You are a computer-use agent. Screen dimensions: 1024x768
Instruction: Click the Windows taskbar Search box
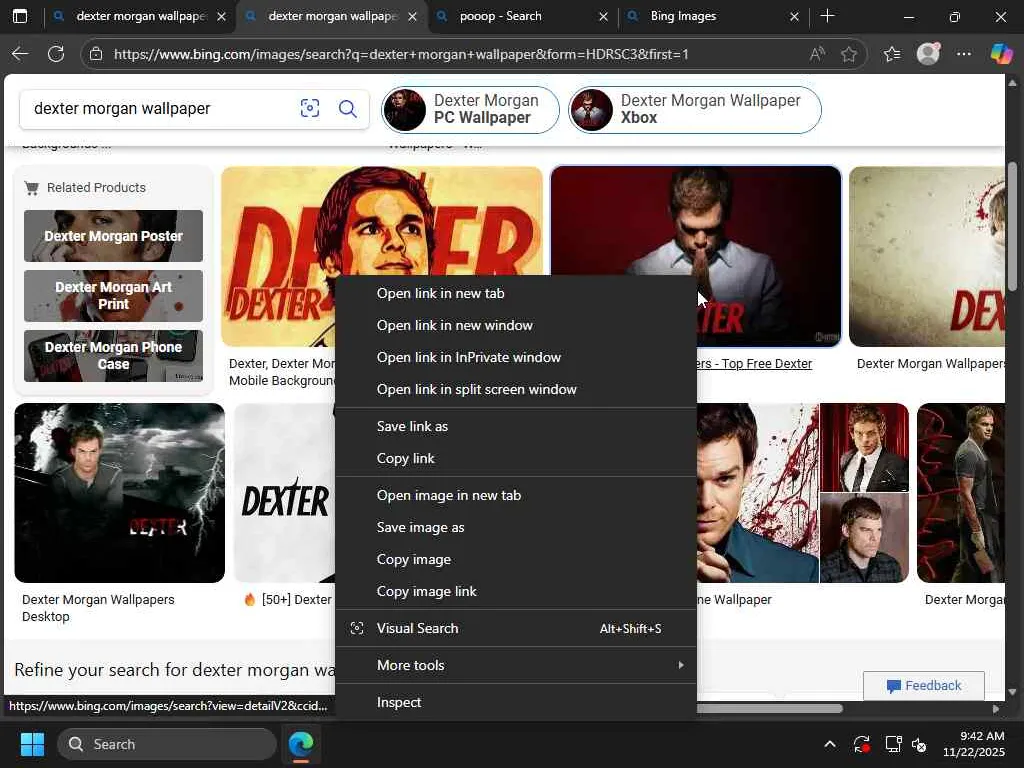click(x=167, y=744)
